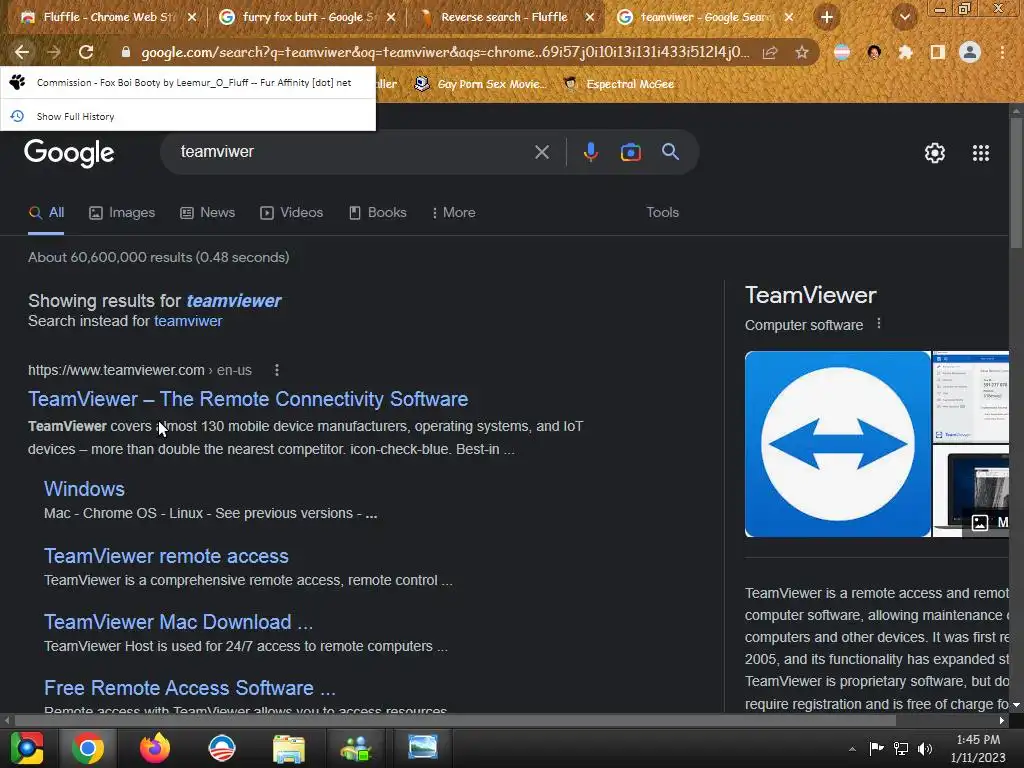Open the Action Center flag icon

tap(876, 748)
